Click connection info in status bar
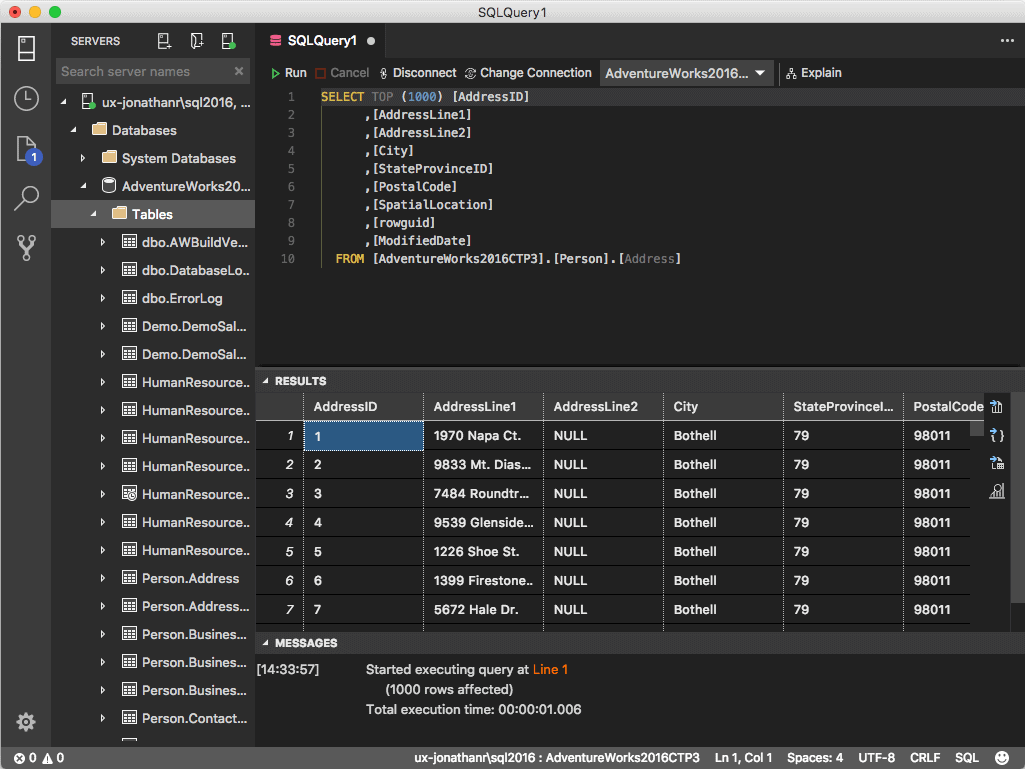The width and height of the screenshot is (1025, 769). pos(556,758)
